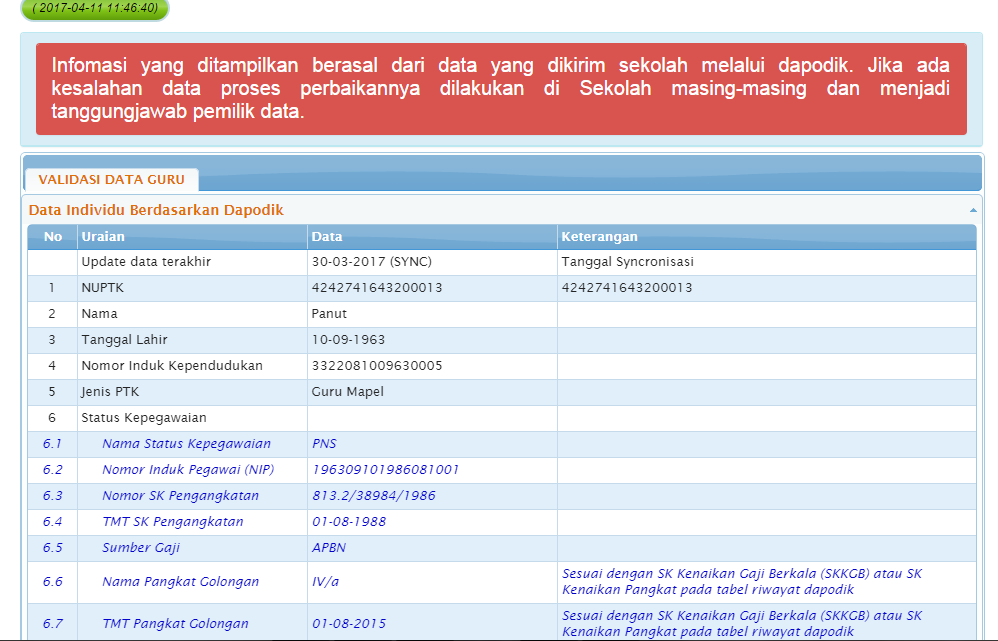Image resolution: width=998 pixels, height=641 pixels.
Task: Open the VALIDASI DATA GURU tab
Action: tap(111, 180)
